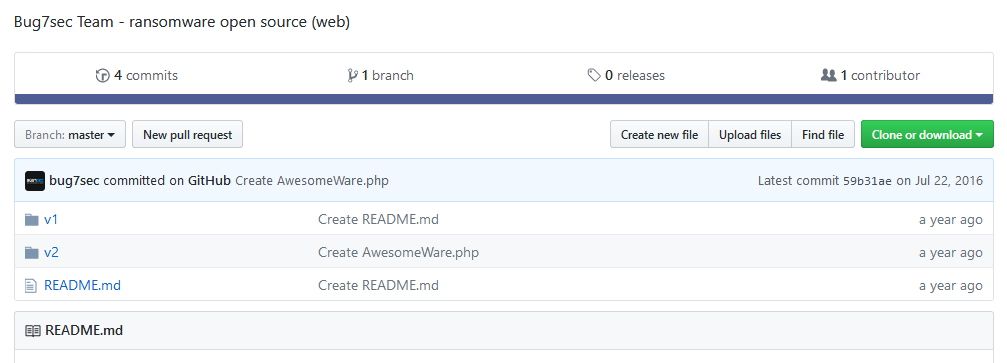Open the 1 branch link
This screenshot has height=363, width=1007.
point(381,76)
